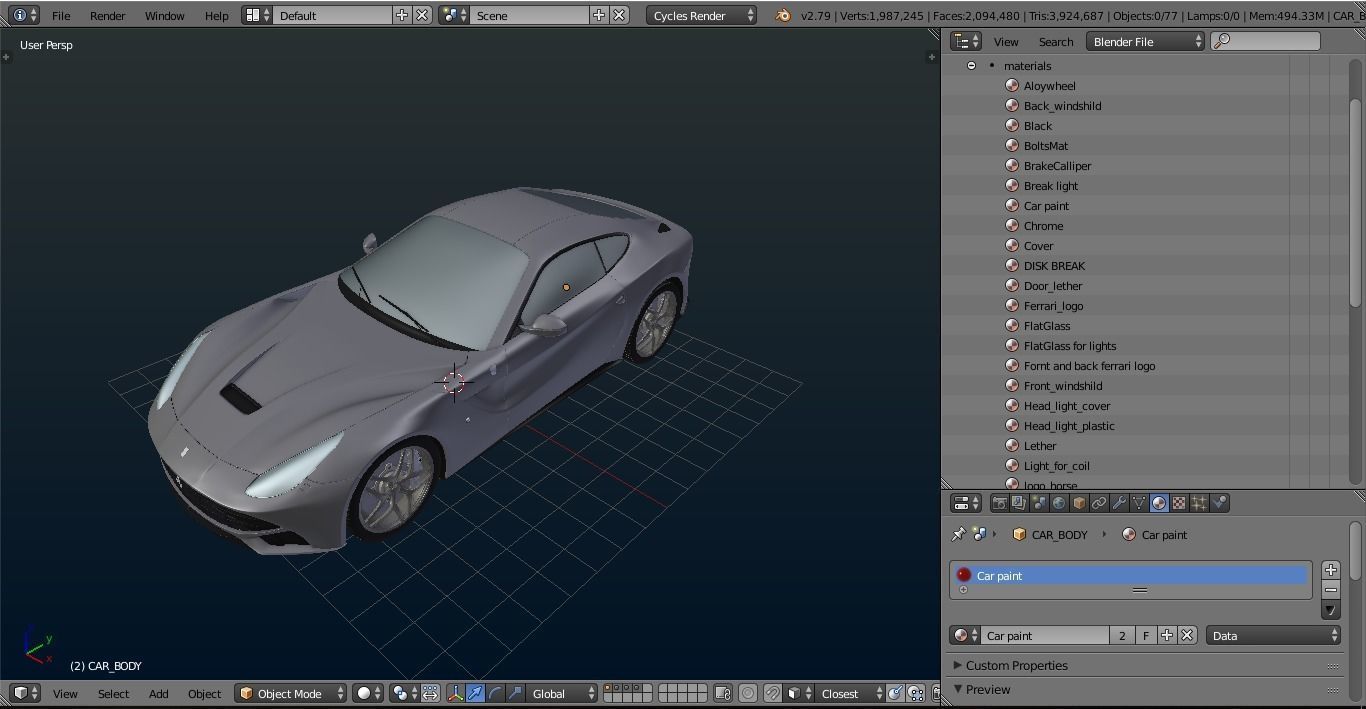Select the Head_light_cover material

coord(1066,405)
